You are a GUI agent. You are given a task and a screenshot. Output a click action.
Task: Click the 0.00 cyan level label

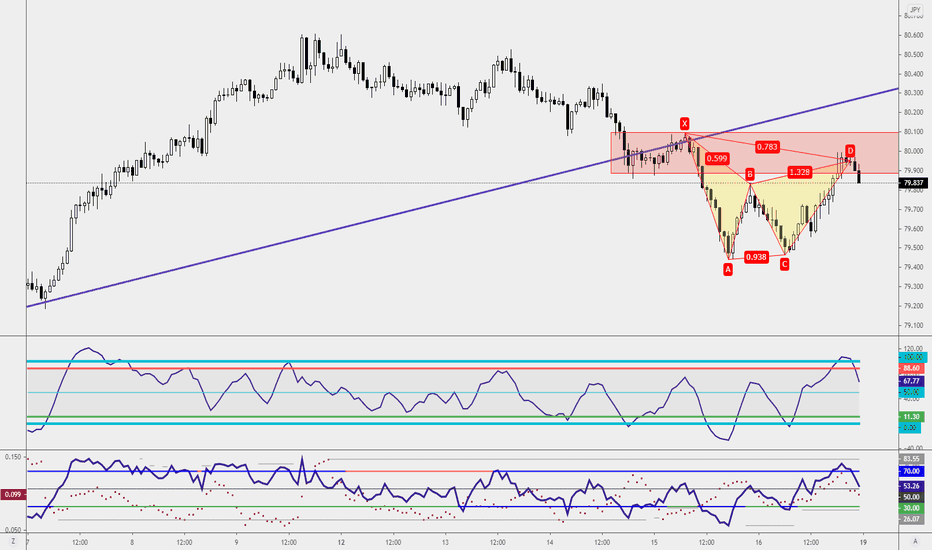click(x=910, y=428)
